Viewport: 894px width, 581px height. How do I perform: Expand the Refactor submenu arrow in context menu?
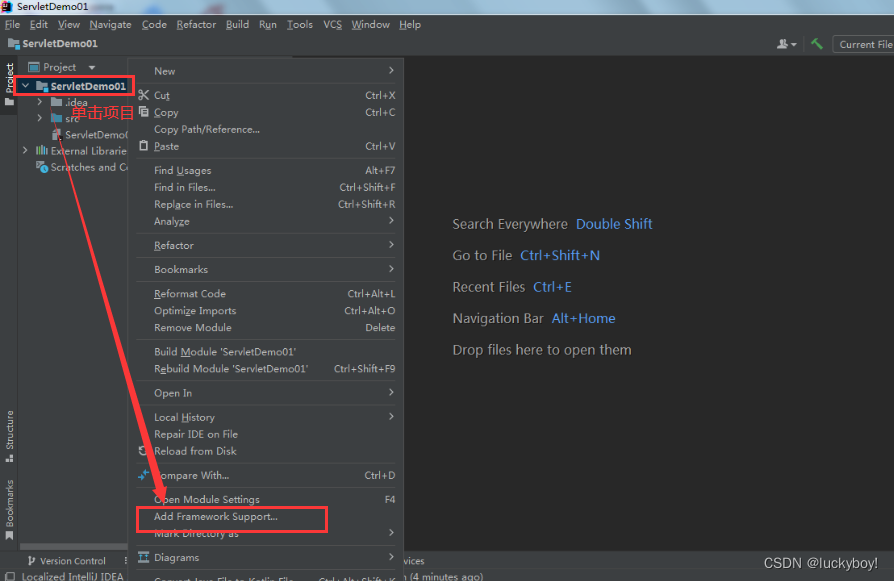point(391,245)
